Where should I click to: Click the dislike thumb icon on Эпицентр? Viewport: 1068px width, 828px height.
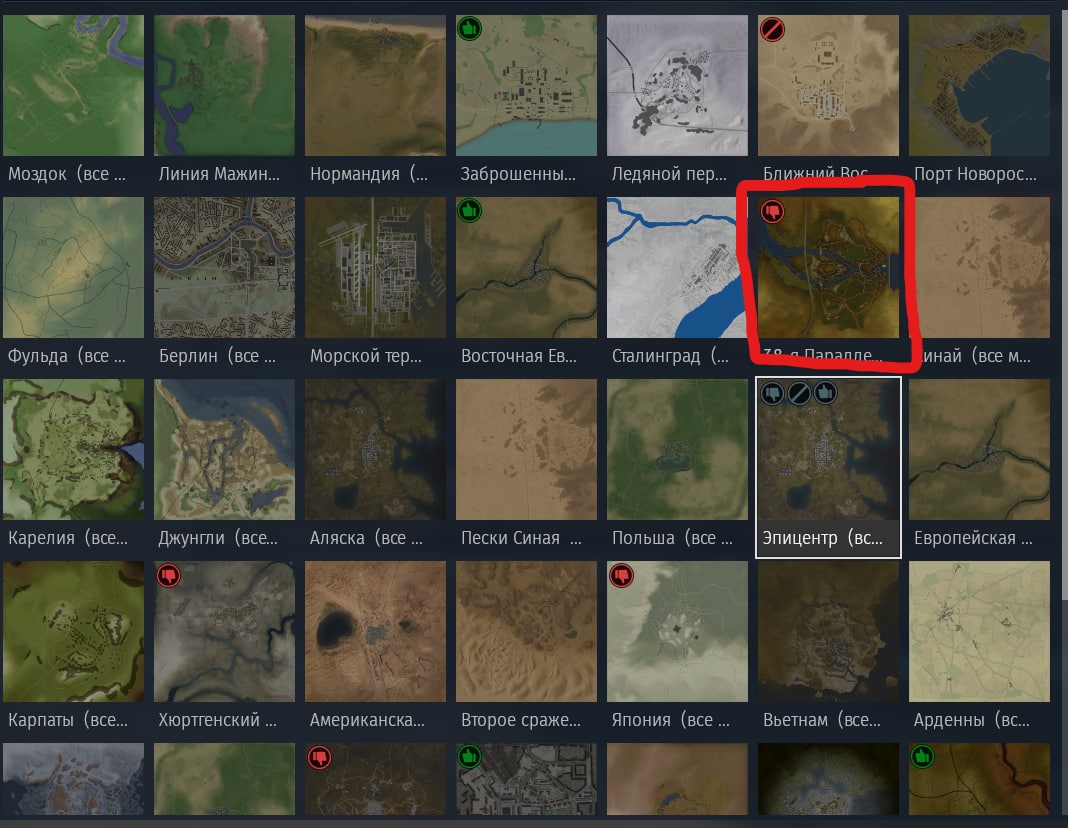[x=772, y=394]
